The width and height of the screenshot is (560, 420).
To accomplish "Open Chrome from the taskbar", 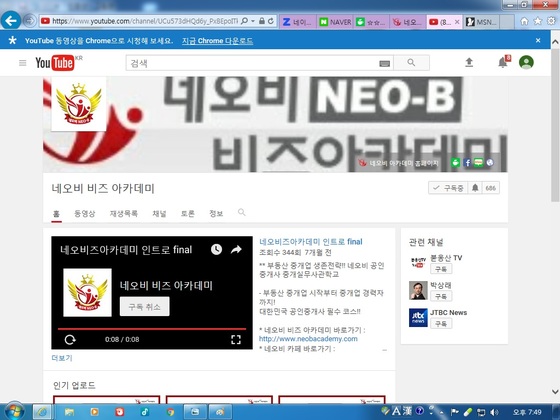I will click(170, 412).
